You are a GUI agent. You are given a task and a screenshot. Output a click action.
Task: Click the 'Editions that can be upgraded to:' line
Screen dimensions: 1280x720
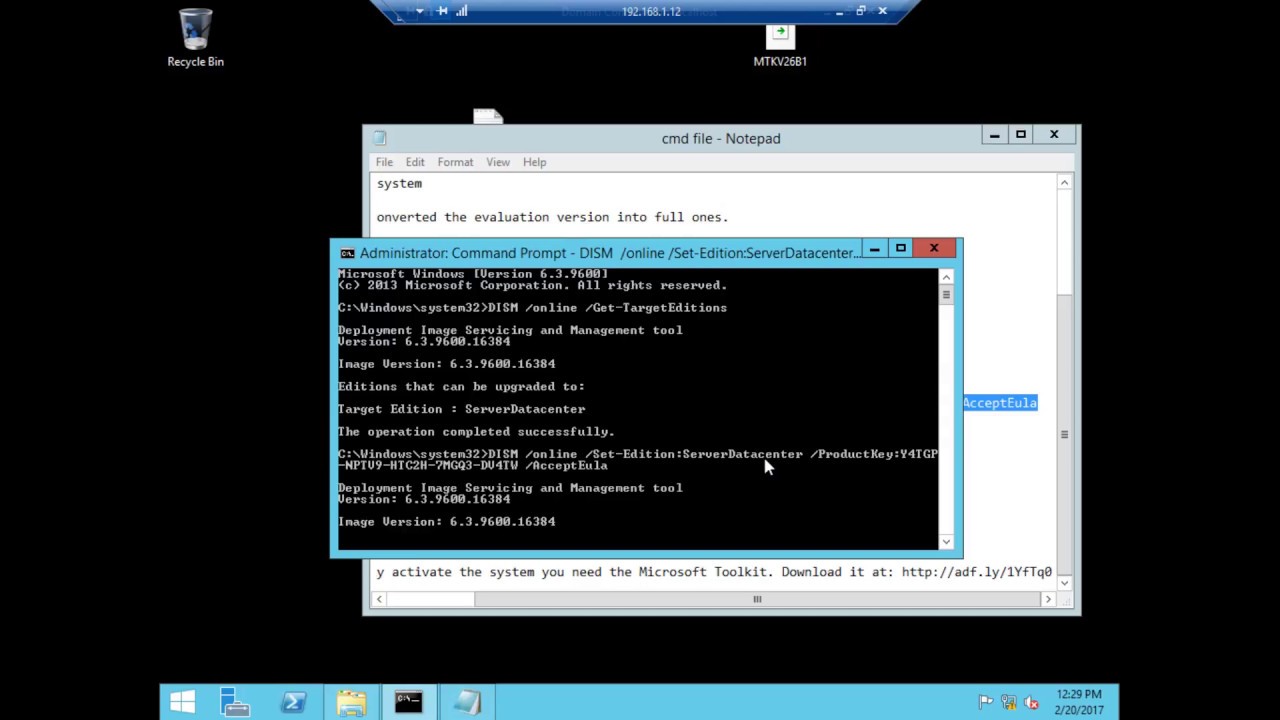point(461,386)
